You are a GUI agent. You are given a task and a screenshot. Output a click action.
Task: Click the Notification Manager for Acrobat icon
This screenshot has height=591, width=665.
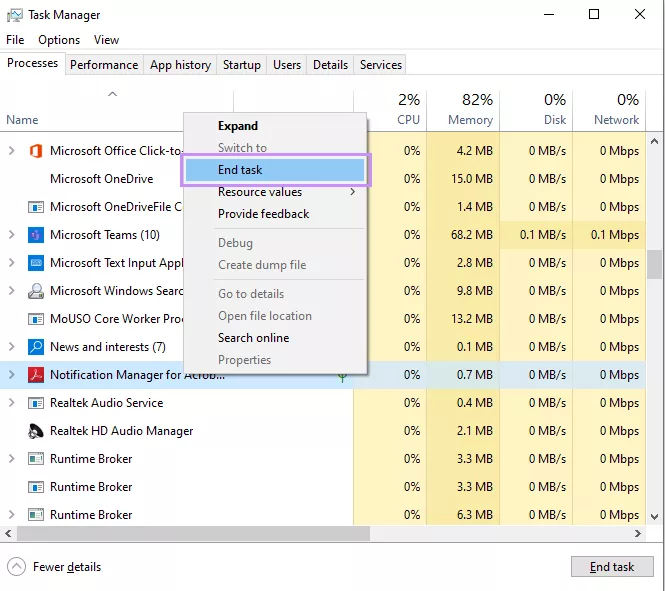[x=36, y=375]
